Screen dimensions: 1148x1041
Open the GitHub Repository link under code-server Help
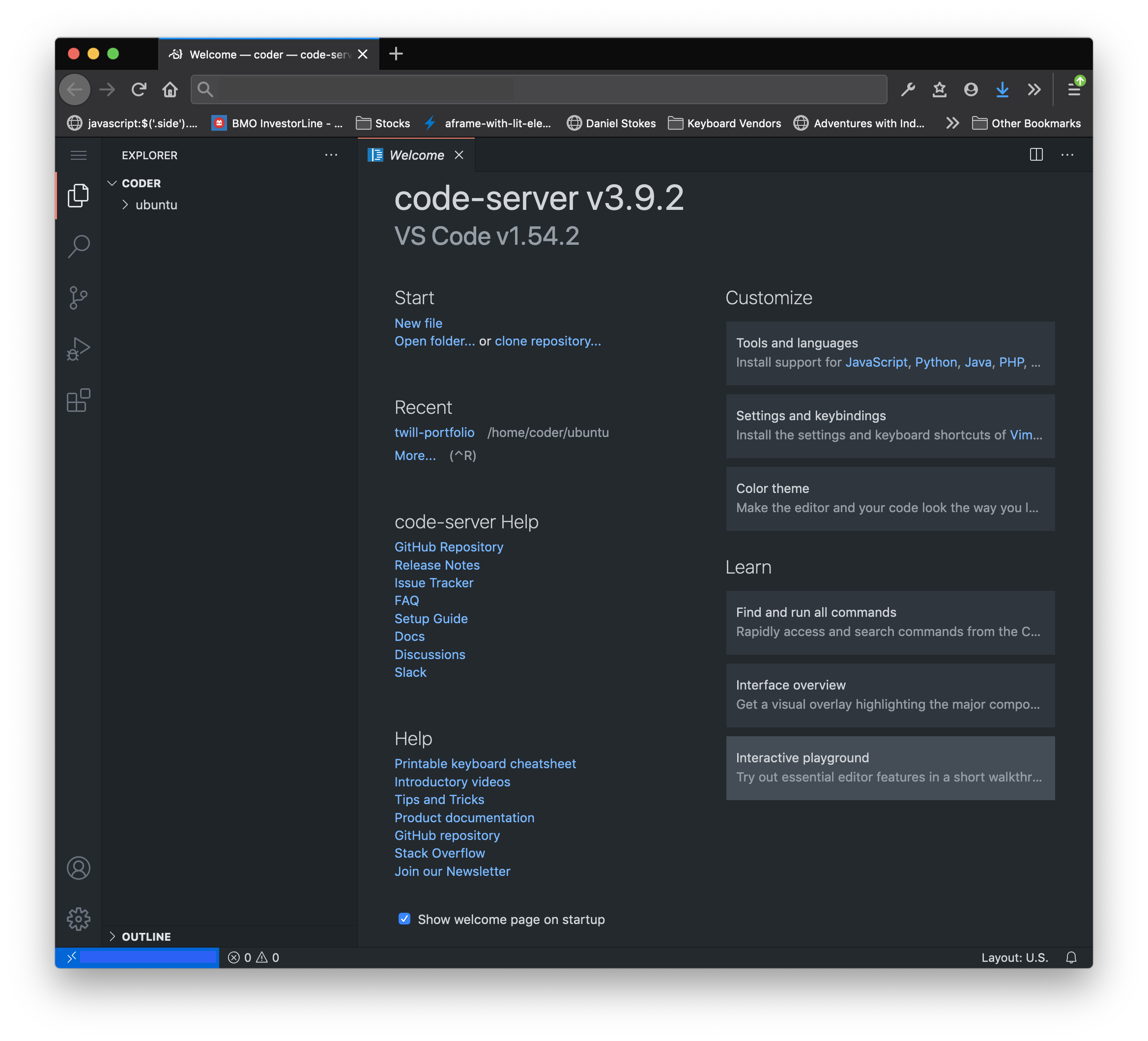449,547
